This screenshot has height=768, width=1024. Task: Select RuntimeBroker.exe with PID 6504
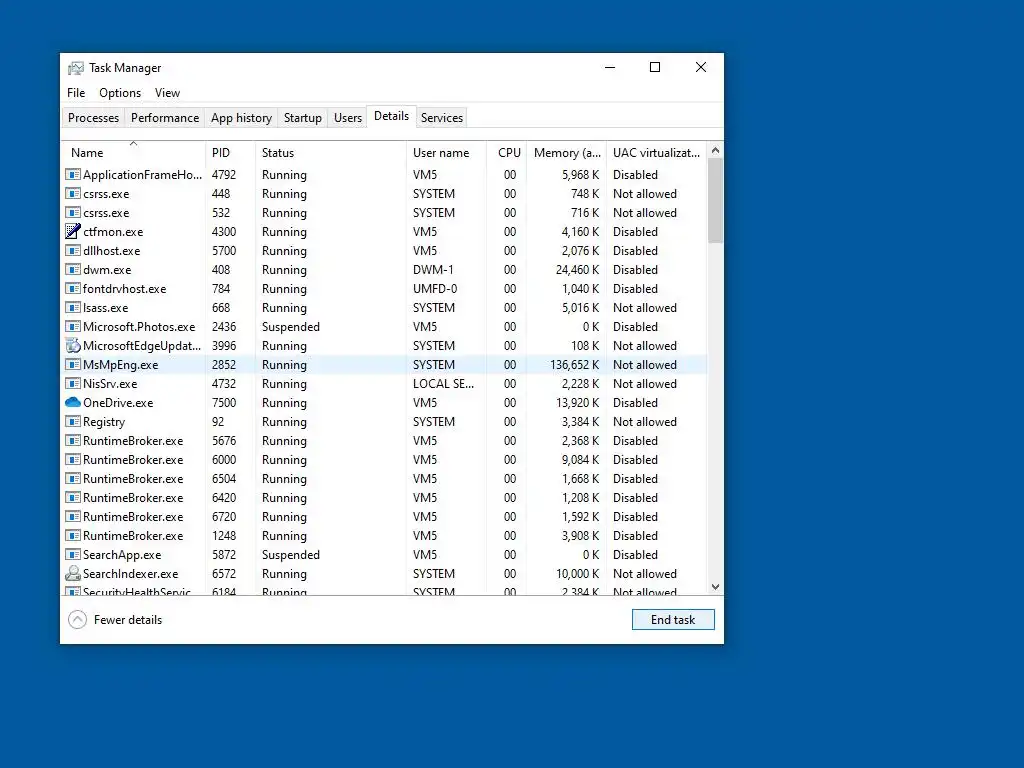coord(385,479)
